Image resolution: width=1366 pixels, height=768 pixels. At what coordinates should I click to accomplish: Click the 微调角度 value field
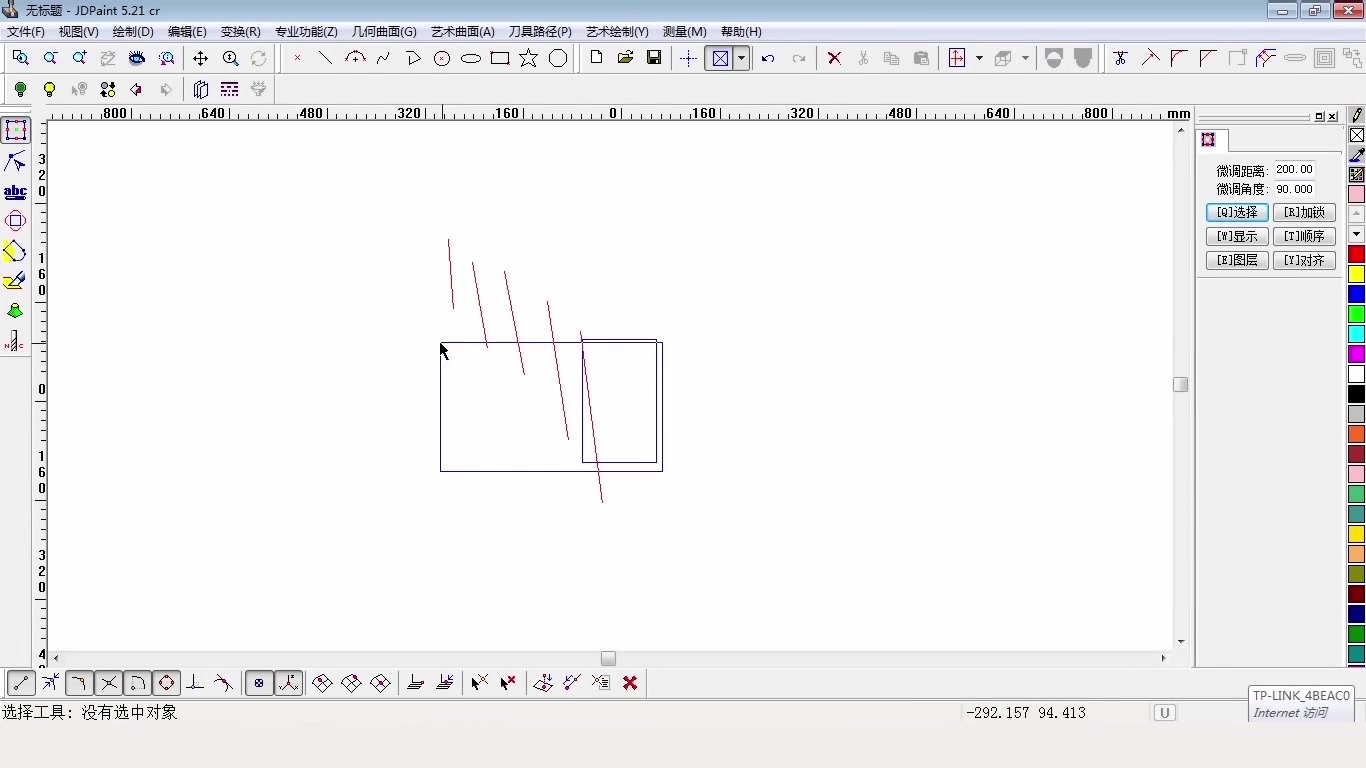point(1294,189)
